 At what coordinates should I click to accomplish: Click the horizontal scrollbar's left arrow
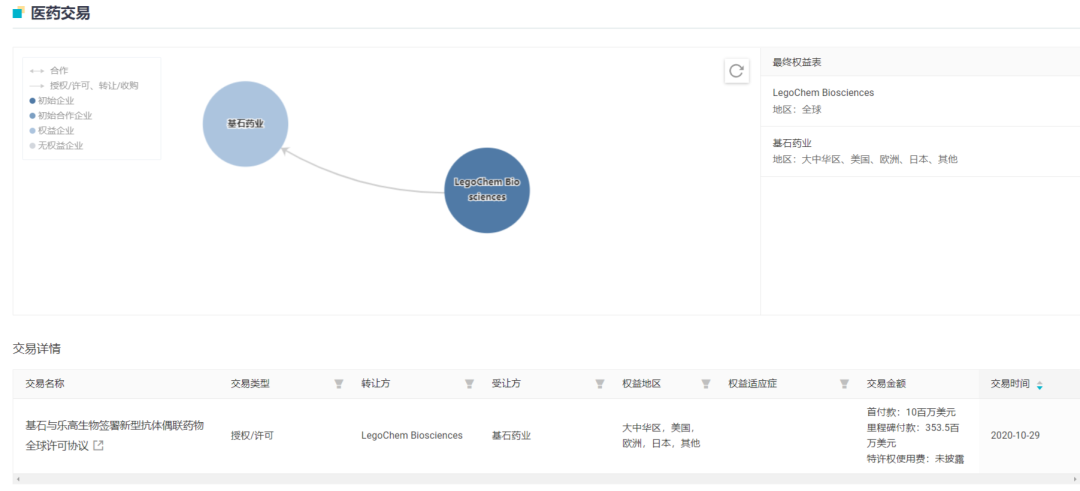click(18, 479)
